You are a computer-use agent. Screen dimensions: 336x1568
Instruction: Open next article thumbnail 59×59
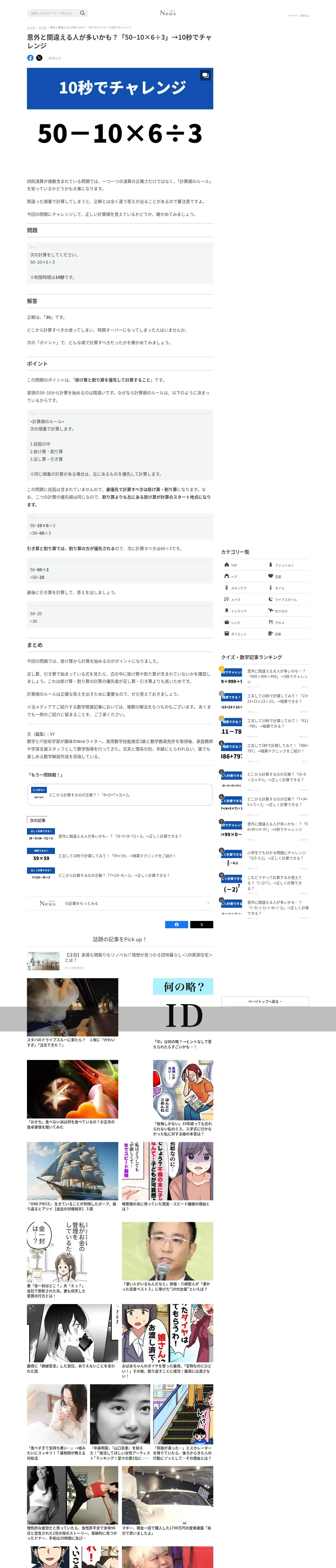tap(41, 855)
